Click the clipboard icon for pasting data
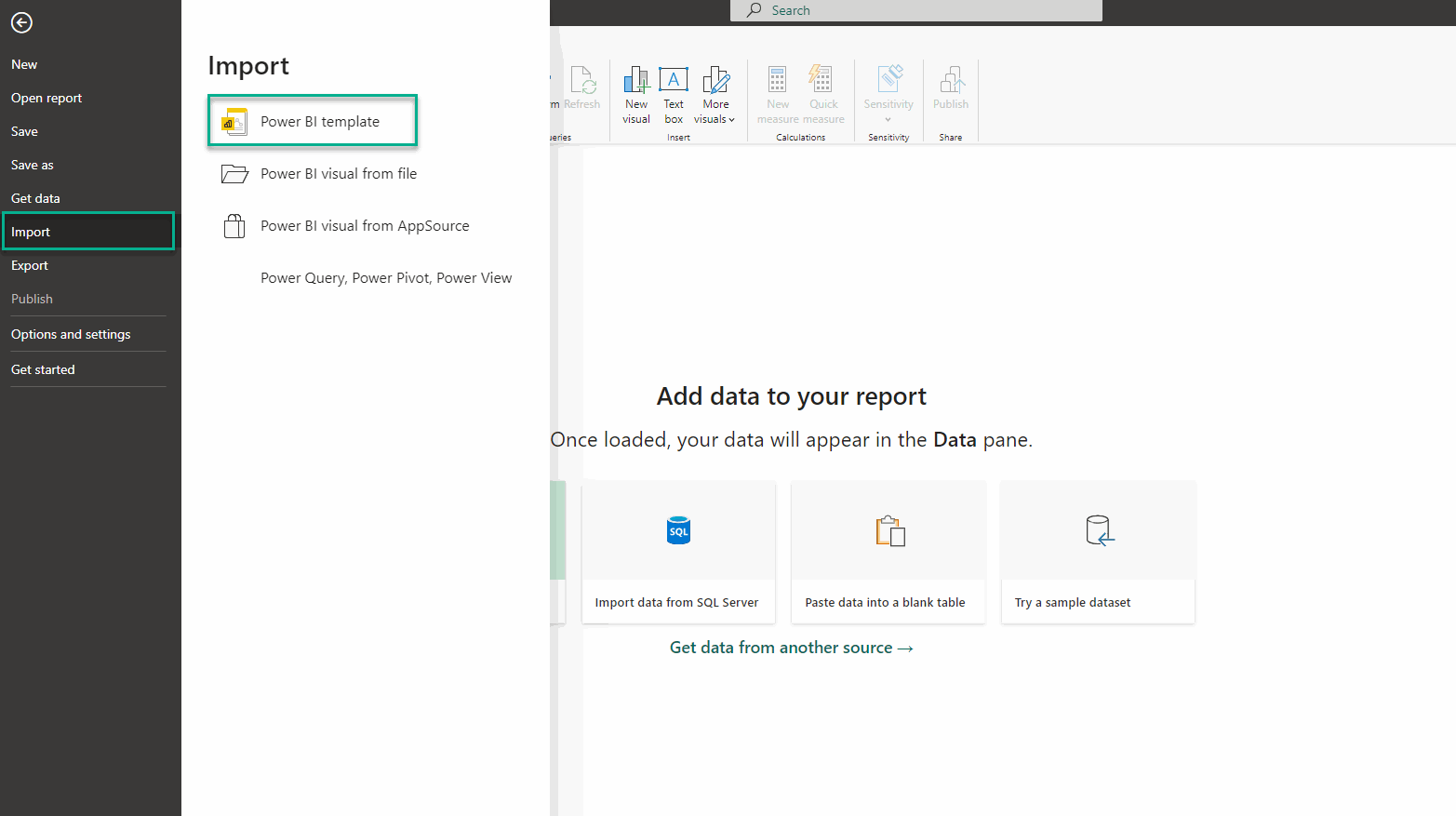Viewport: 1456px width, 816px height. 888,529
